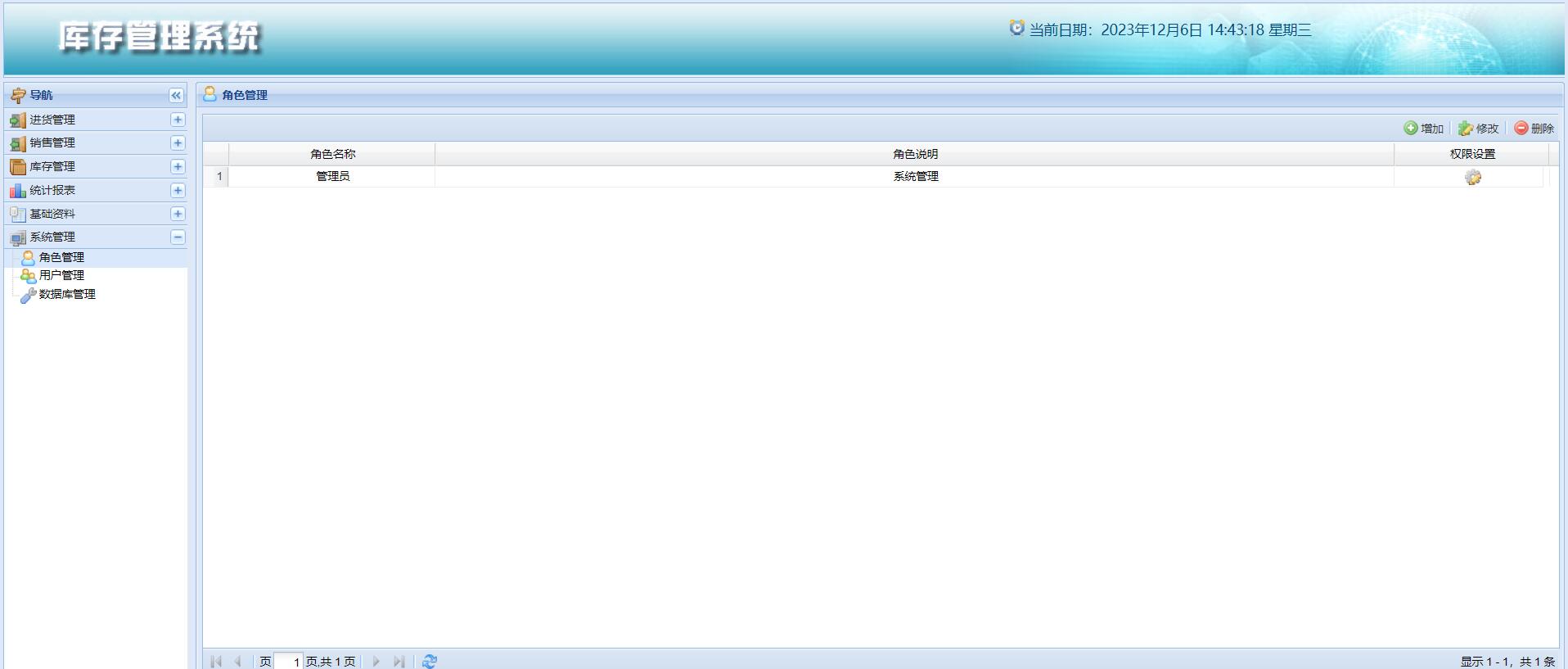Viewport: 1568px width, 669px height.
Task: Click the 统计报表 bar chart icon
Action: [17, 191]
